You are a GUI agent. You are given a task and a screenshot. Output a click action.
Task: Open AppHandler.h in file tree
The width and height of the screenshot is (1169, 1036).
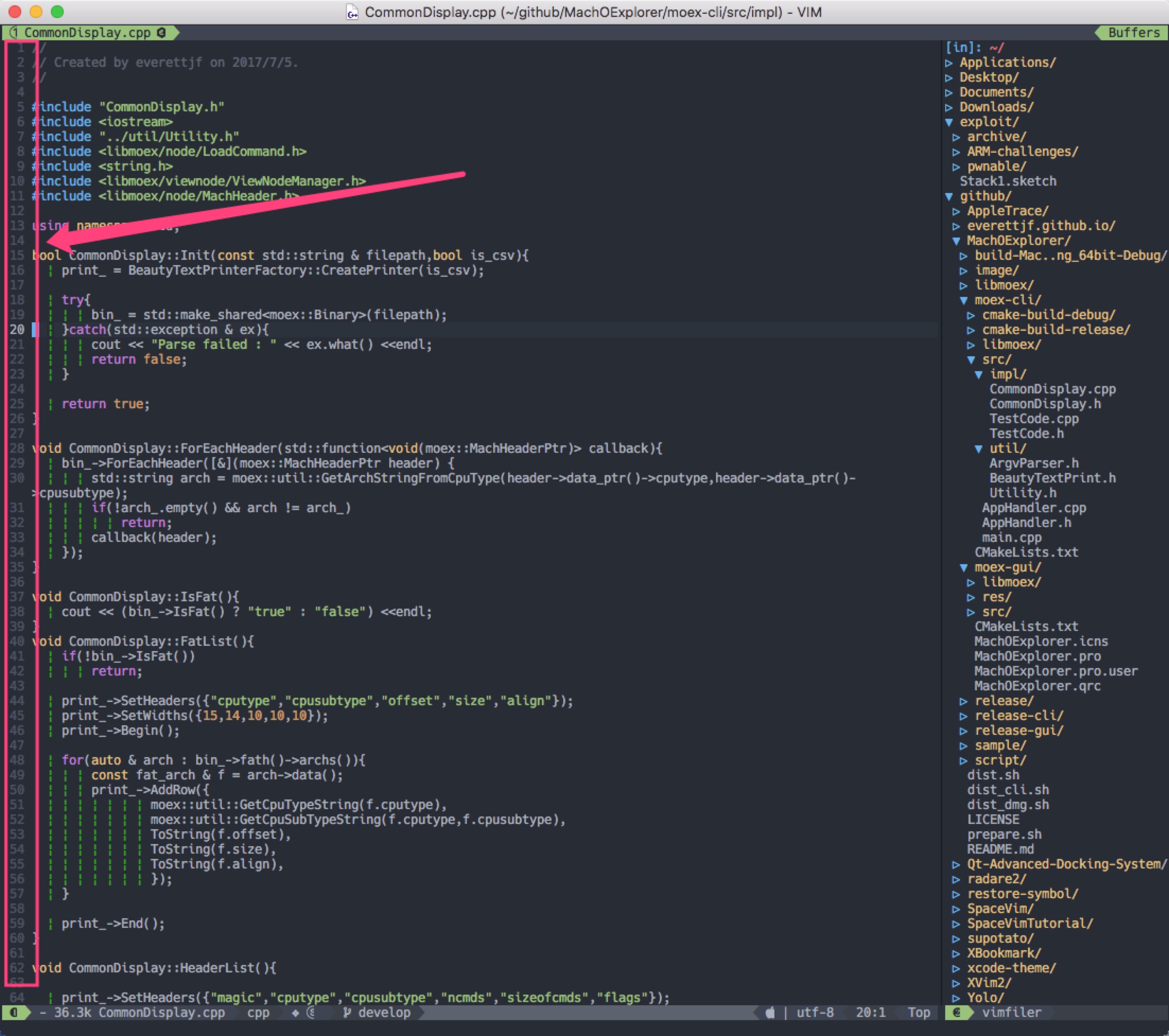pos(1027,523)
